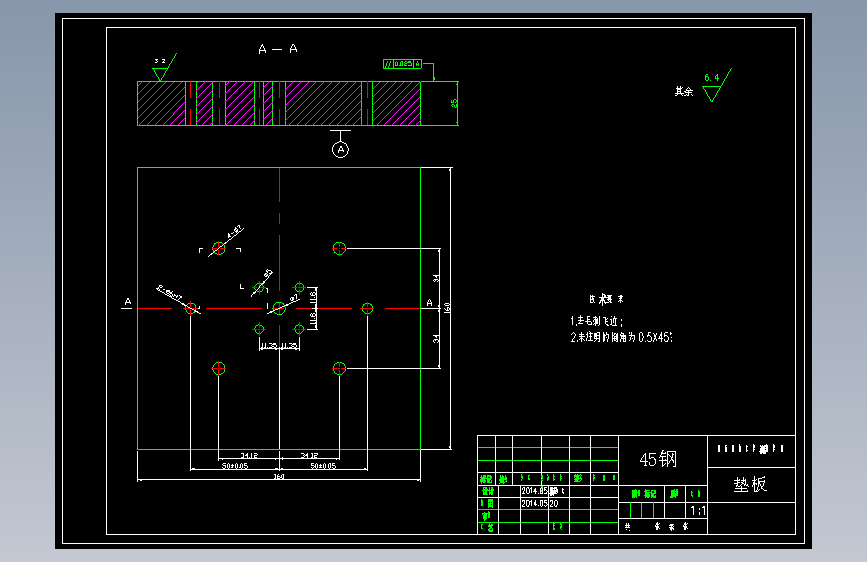Screen dimensions: 867x562
Task: Click the roughness symbol above the section's left end
Action: [x=164, y=67]
